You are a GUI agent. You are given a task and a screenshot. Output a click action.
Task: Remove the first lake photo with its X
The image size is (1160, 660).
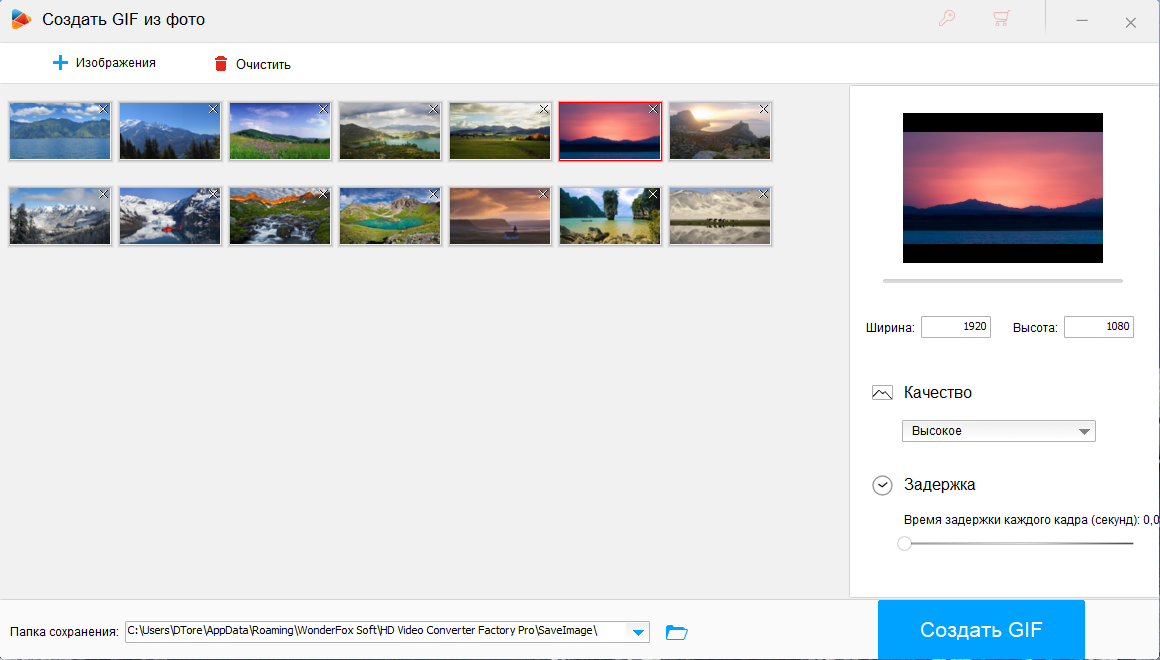103,109
